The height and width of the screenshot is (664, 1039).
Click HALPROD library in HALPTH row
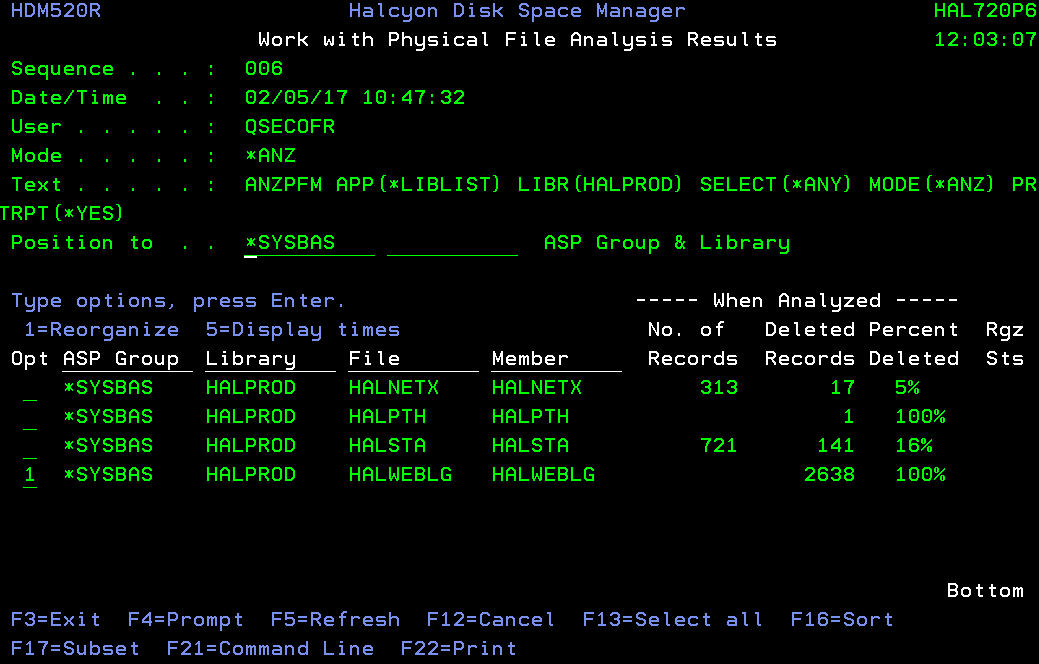(251, 417)
